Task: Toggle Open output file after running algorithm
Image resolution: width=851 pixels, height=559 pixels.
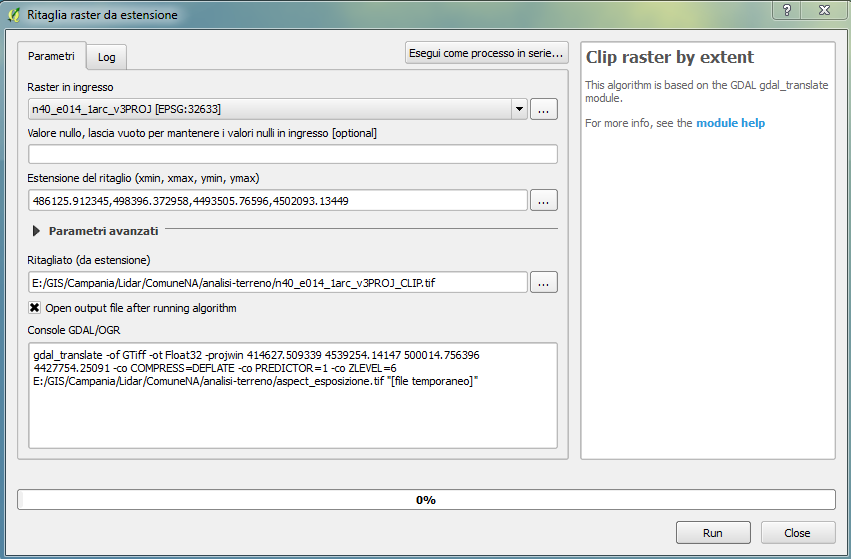Action: tap(35, 308)
